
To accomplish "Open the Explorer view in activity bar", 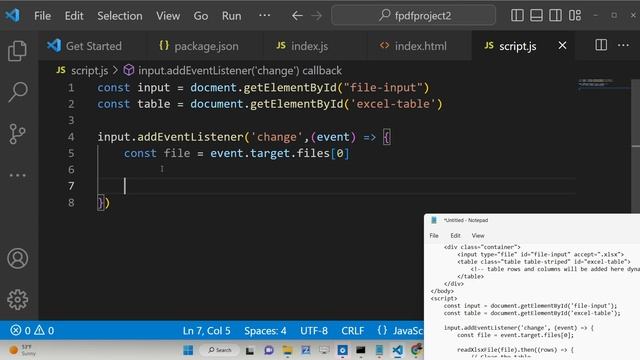I will click(x=17, y=51).
